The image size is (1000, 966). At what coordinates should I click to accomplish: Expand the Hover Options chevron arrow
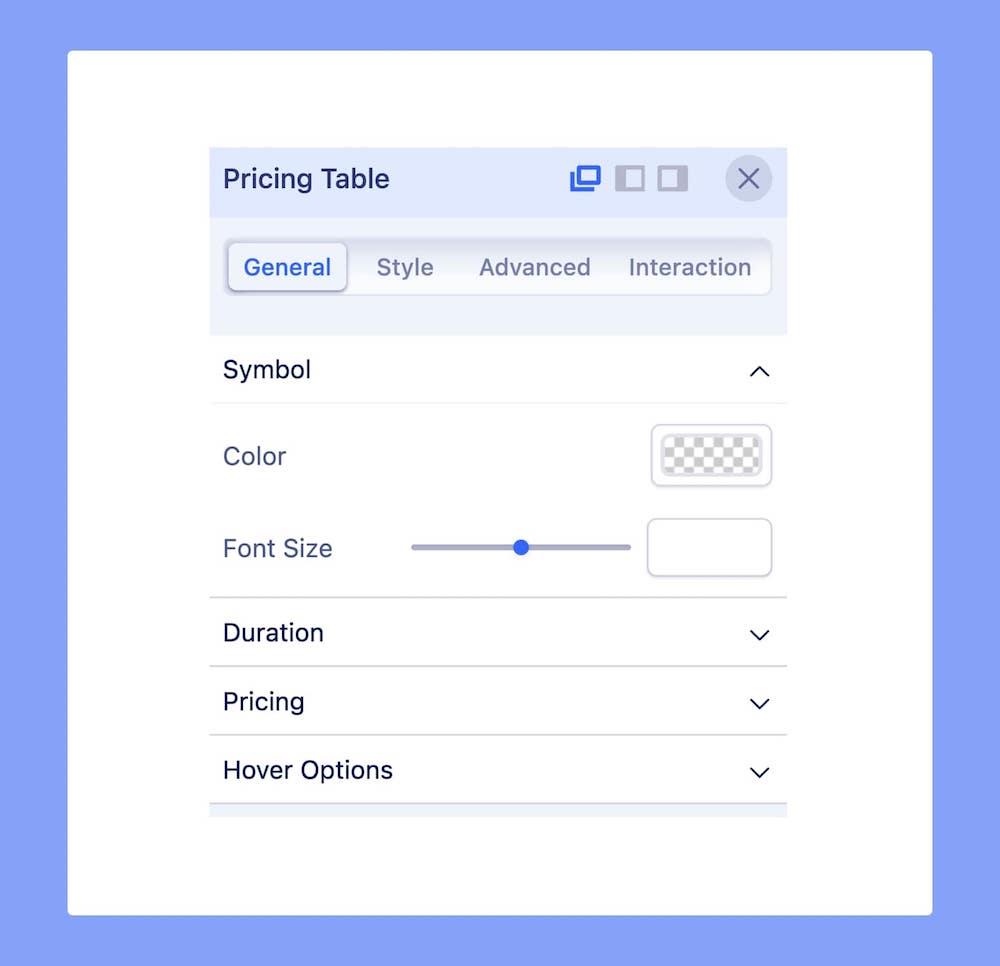[x=759, y=772]
